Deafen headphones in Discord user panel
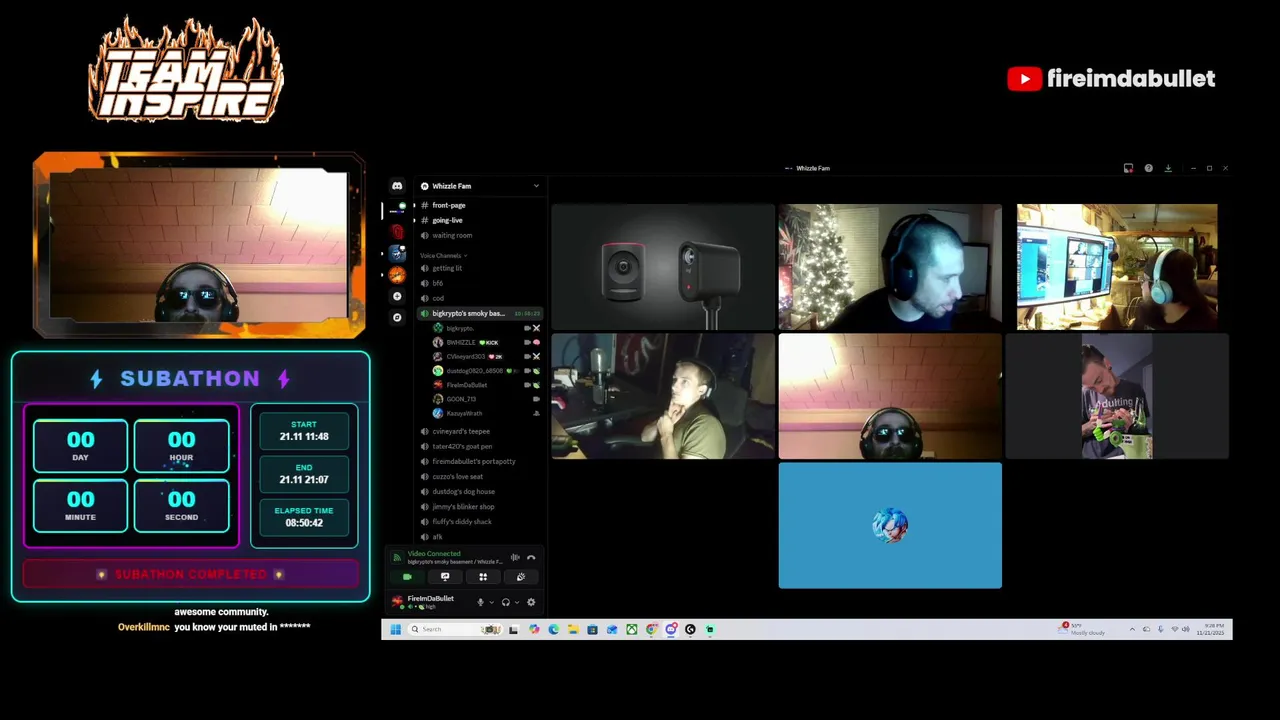The width and height of the screenshot is (1280, 720). click(x=505, y=602)
